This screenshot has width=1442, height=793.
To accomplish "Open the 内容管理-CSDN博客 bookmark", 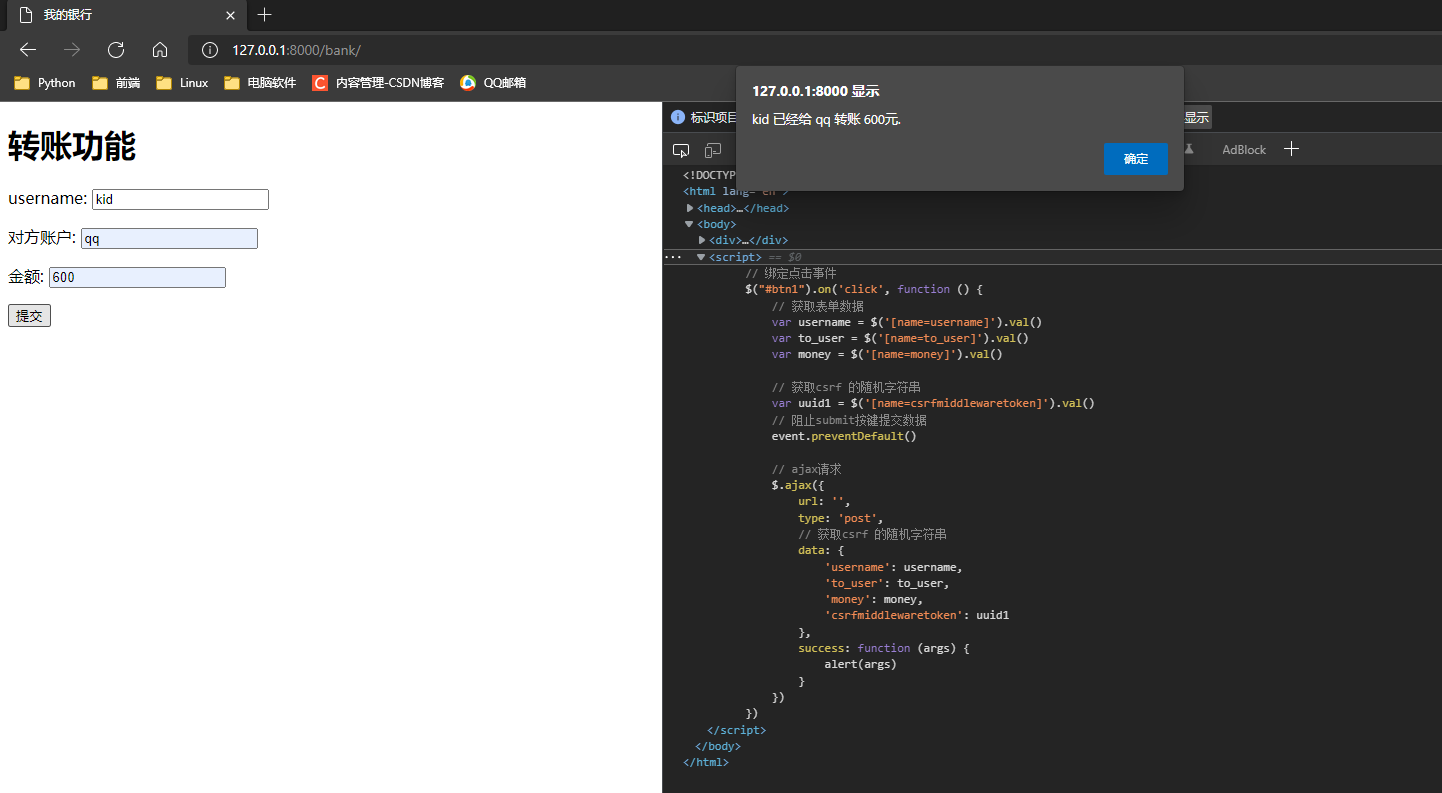I will point(378,83).
